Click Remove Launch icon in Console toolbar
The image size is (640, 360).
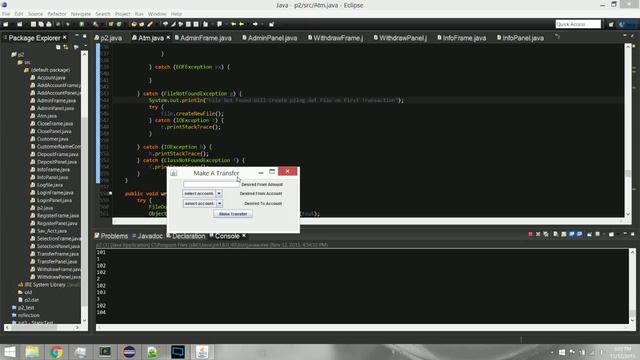(x=538, y=234)
